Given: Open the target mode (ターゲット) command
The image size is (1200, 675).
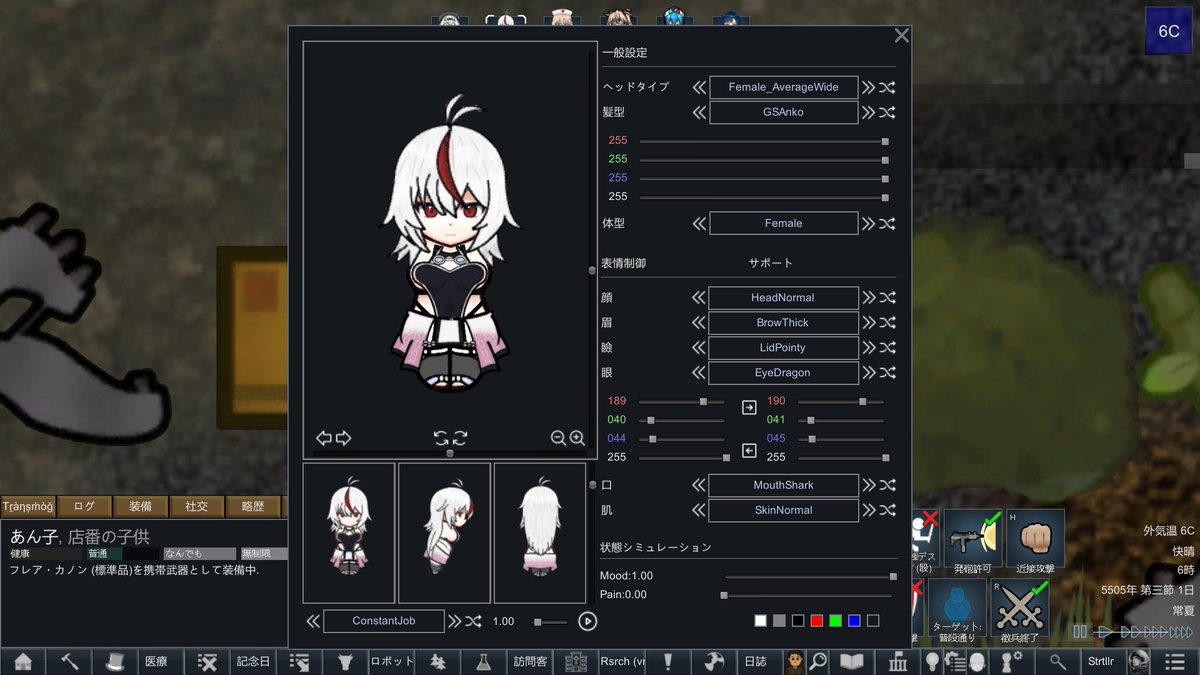Looking at the screenshot, I should pos(957,608).
